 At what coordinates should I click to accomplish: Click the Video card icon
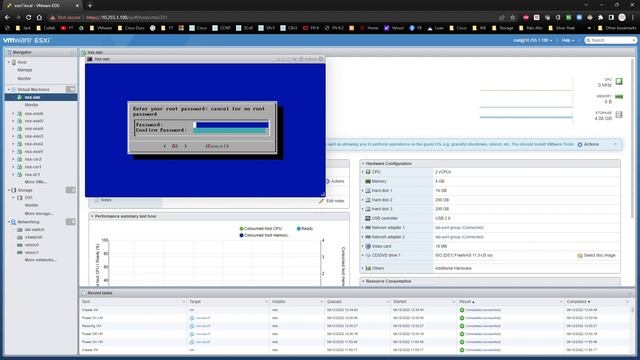368,246
